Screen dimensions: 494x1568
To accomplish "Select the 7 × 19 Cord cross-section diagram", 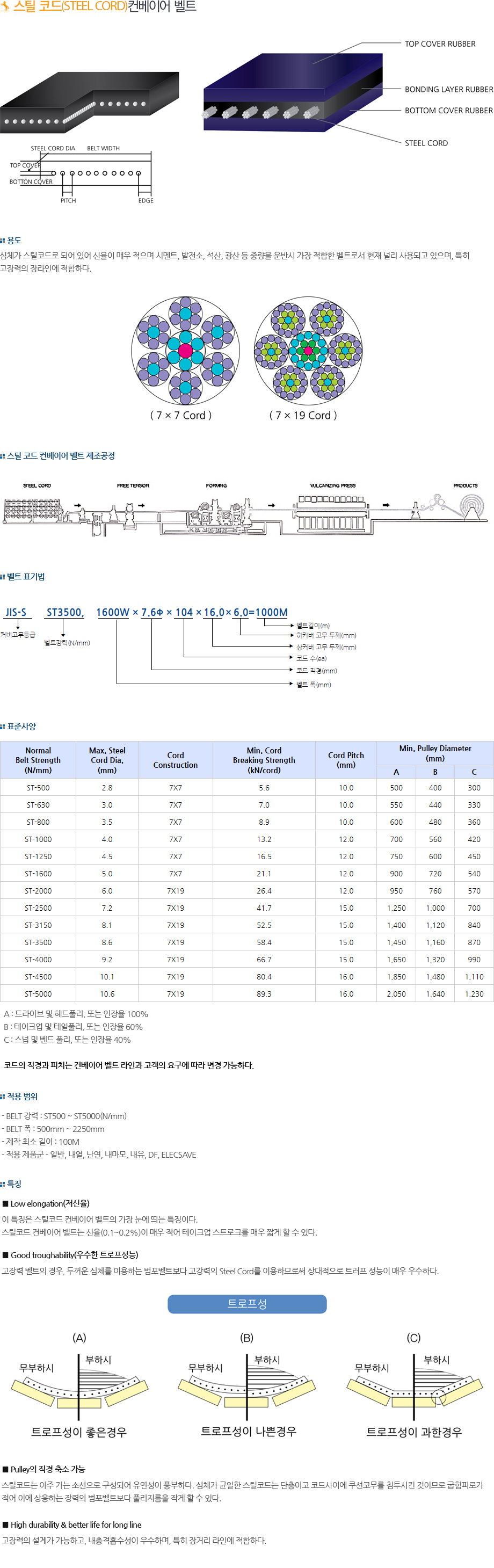I will [308, 351].
